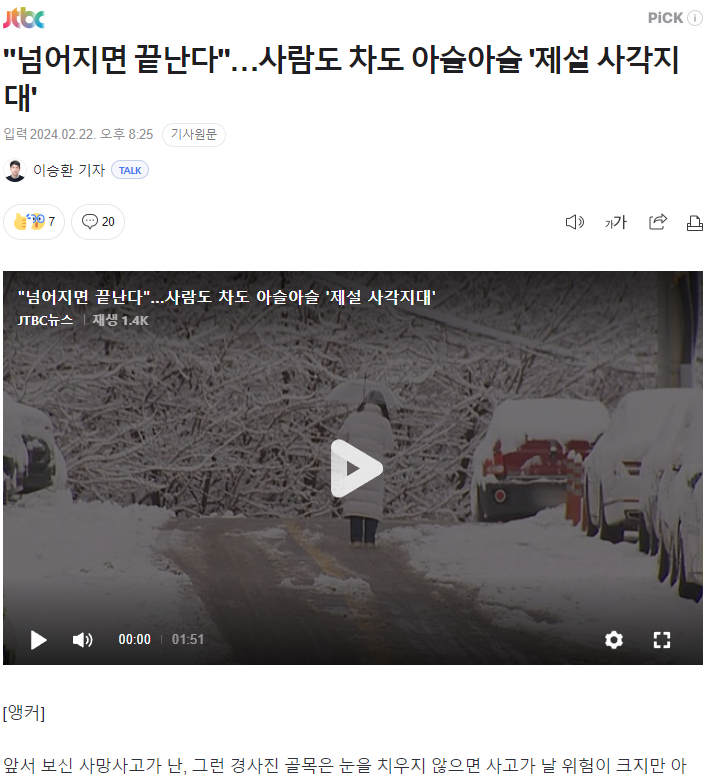Viewport: 712px width, 778px height.
Task: Play video with large center button
Action: [356, 468]
